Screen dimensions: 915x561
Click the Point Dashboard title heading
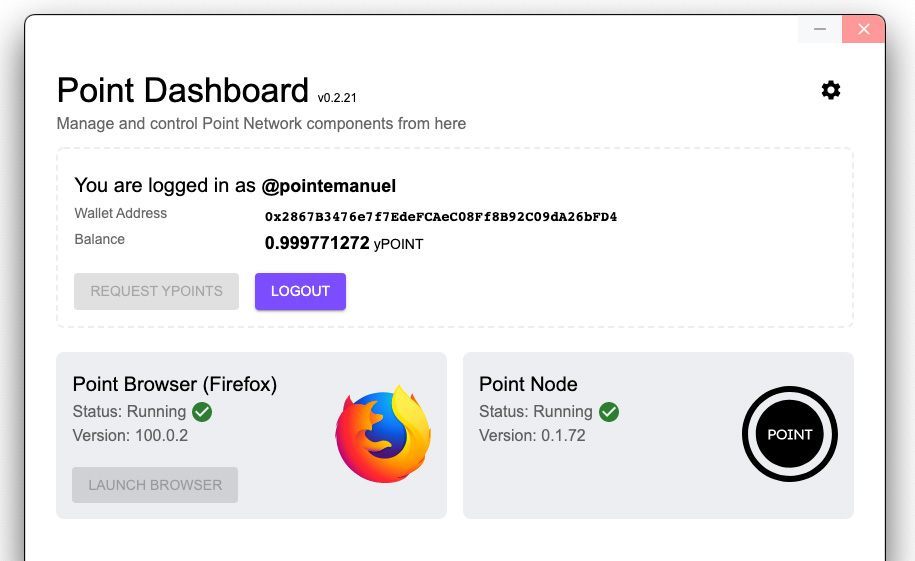(x=183, y=90)
